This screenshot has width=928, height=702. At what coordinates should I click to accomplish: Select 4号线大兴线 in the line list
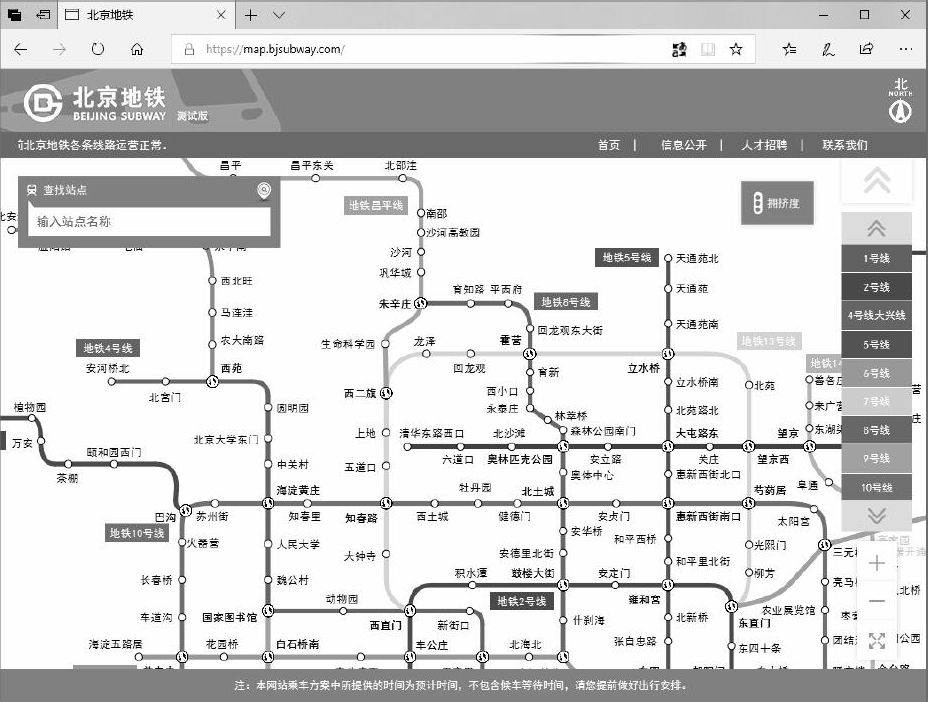click(x=877, y=315)
